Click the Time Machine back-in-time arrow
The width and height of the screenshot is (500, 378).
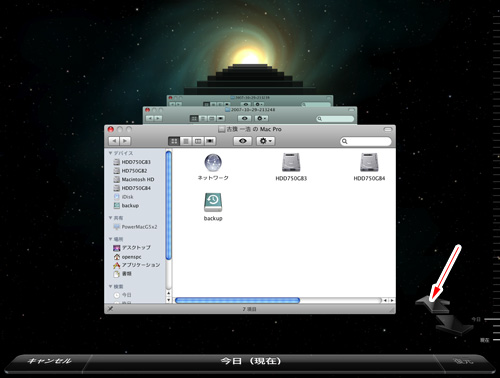click(x=433, y=304)
